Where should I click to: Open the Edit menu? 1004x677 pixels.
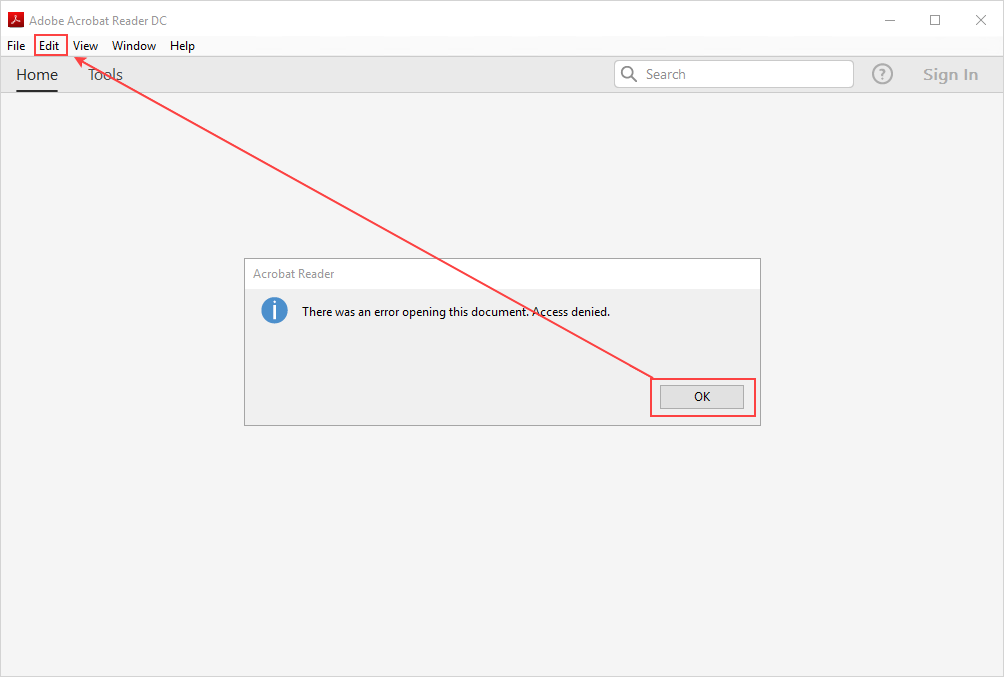click(49, 46)
